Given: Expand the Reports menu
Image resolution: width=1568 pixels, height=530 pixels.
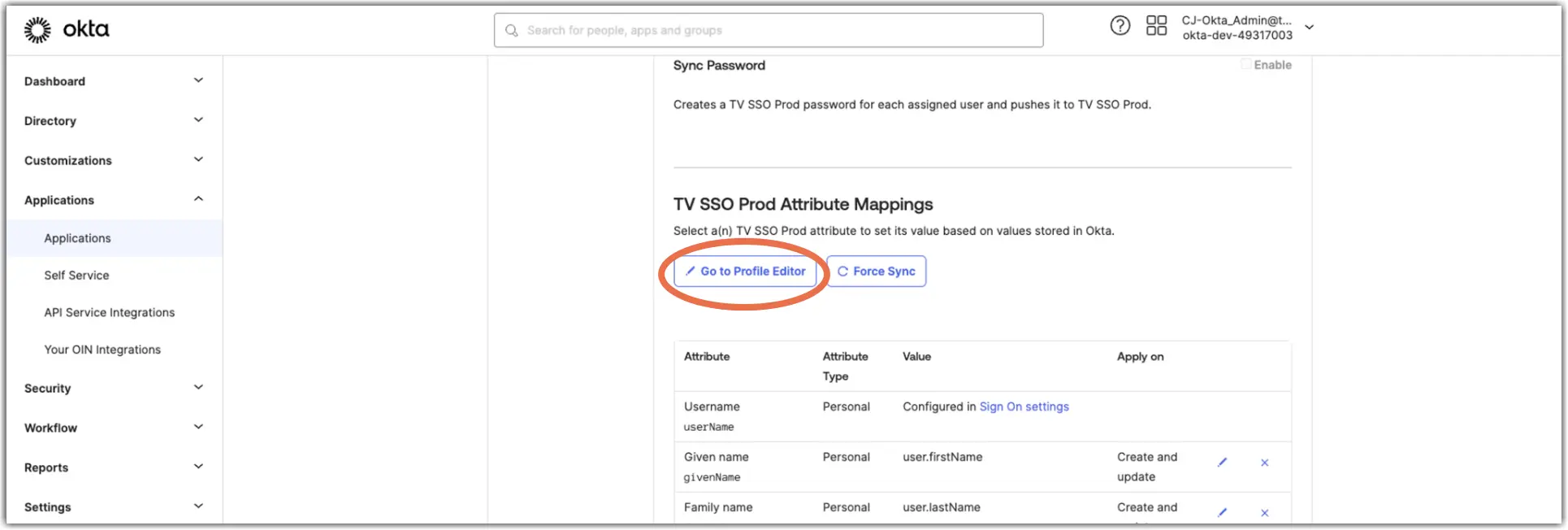Looking at the screenshot, I should [113, 467].
